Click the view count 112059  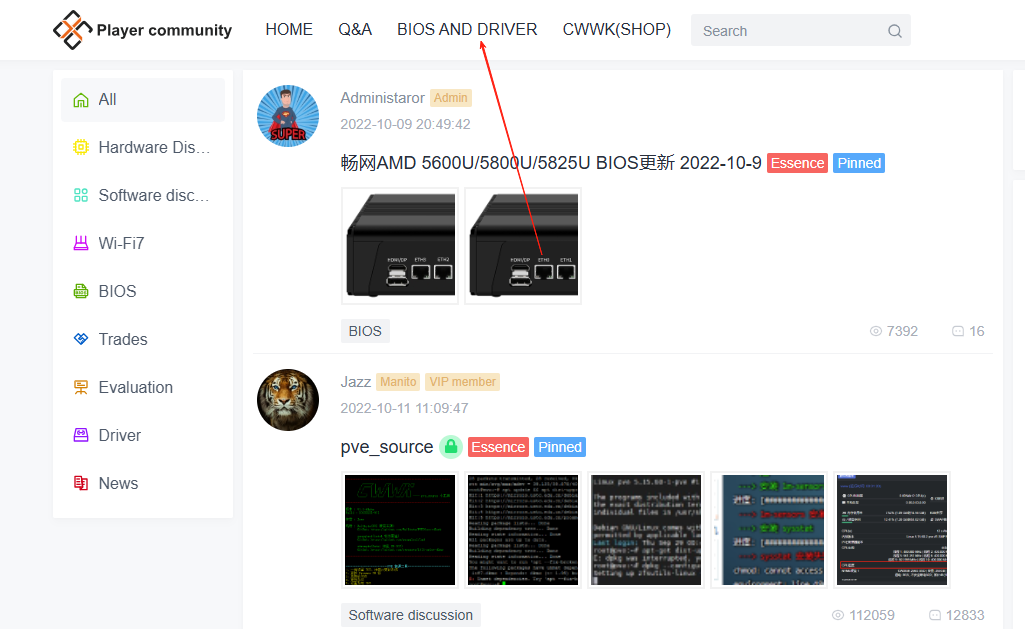pyautogui.click(x=872, y=615)
